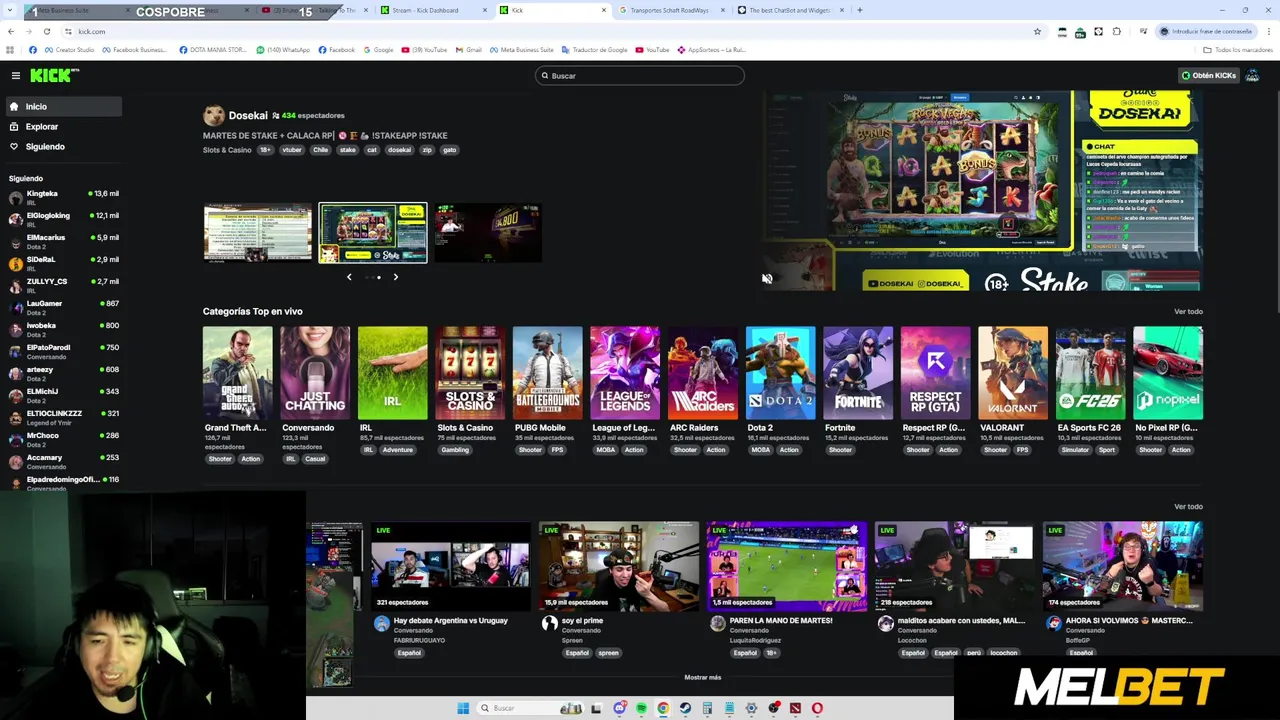Go to previous featured stream arrow
This screenshot has width=1280, height=720.
click(x=349, y=277)
